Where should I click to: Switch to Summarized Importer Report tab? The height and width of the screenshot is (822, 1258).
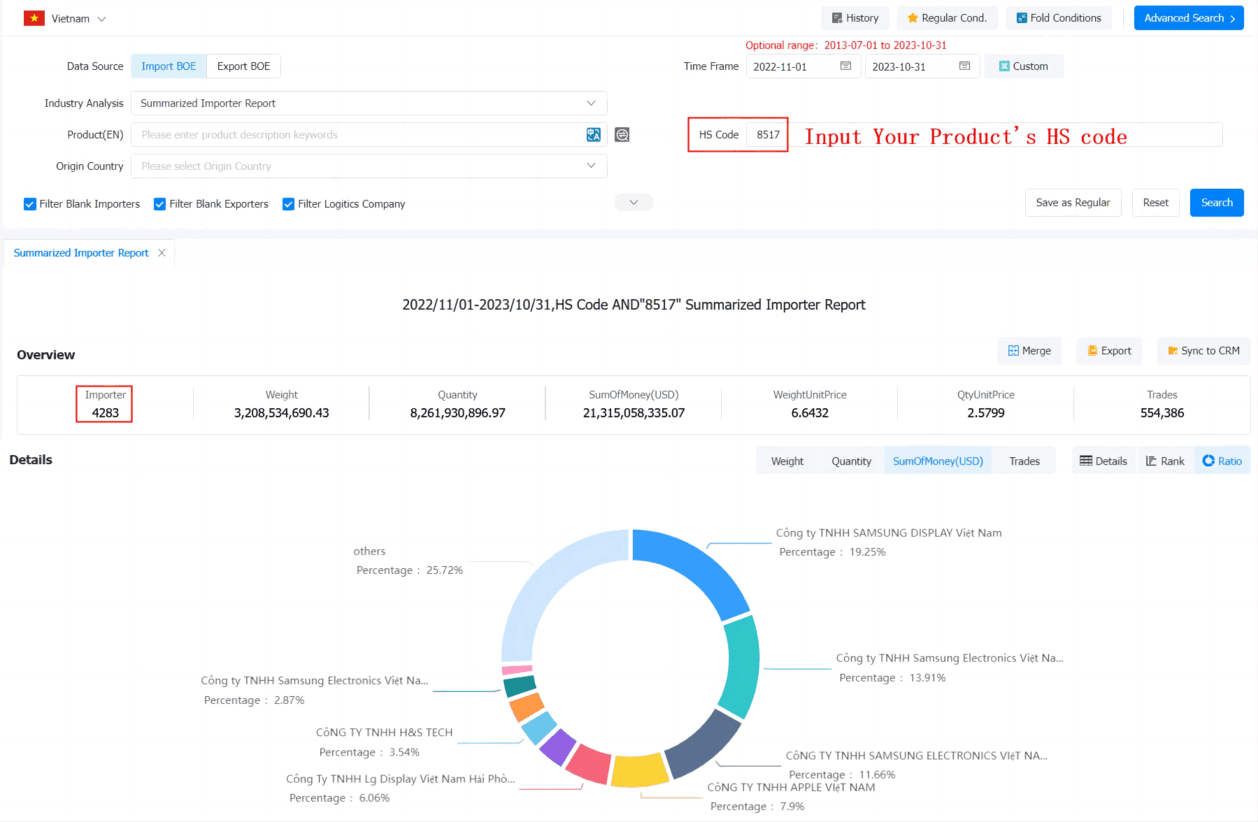[x=81, y=253]
